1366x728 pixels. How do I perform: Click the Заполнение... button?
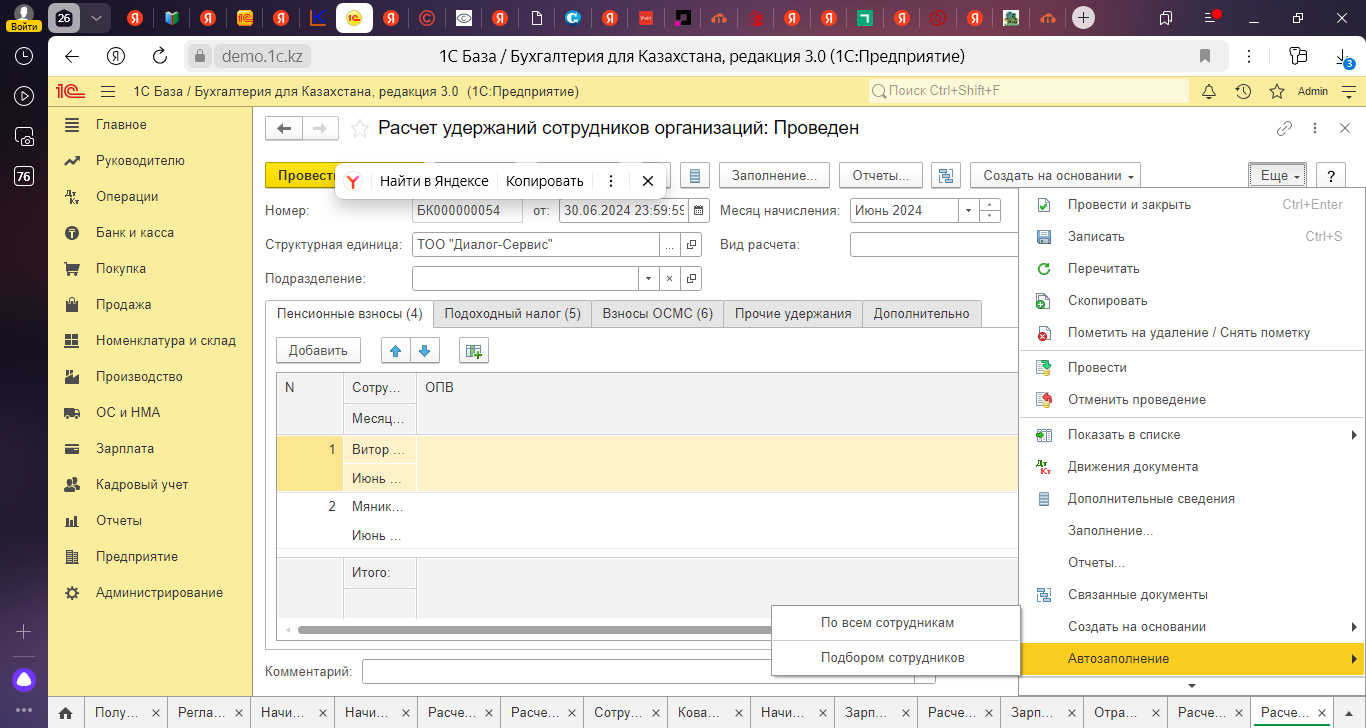[774, 175]
